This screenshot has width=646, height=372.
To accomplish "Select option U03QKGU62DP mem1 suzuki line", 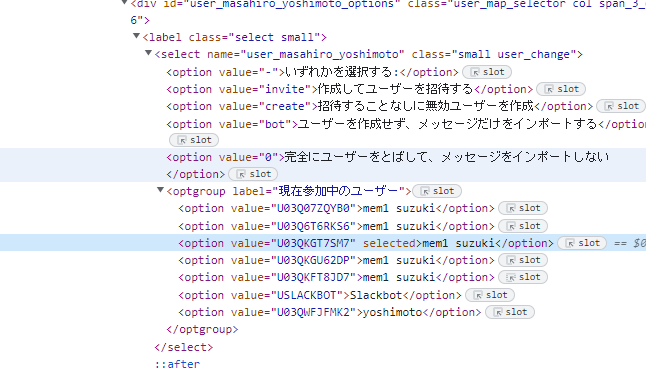I will click(336, 260).
